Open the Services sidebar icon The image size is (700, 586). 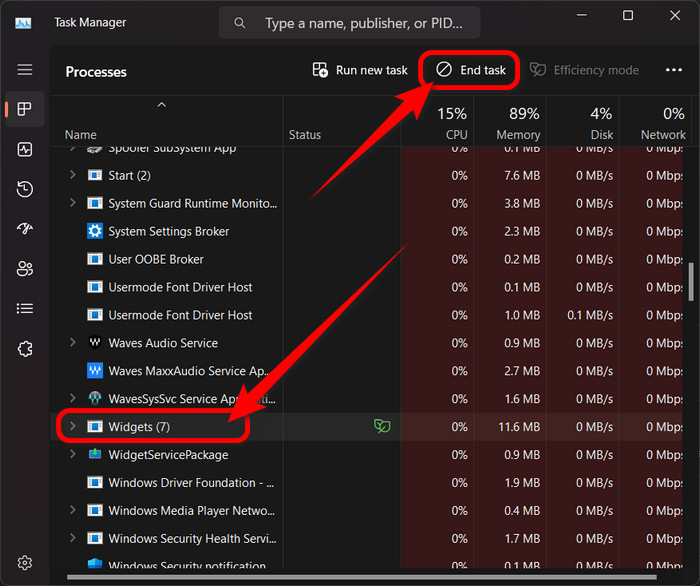click(25, 349)
